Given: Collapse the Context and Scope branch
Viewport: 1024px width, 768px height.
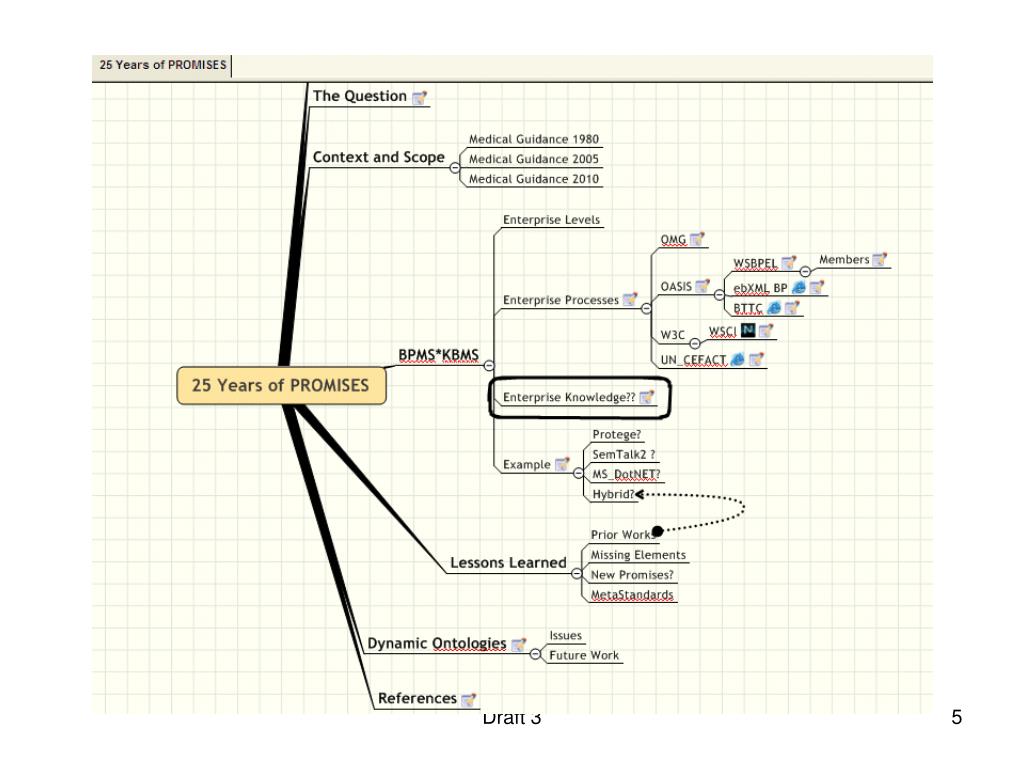Looking at the screenshot, I should point(455,168).
